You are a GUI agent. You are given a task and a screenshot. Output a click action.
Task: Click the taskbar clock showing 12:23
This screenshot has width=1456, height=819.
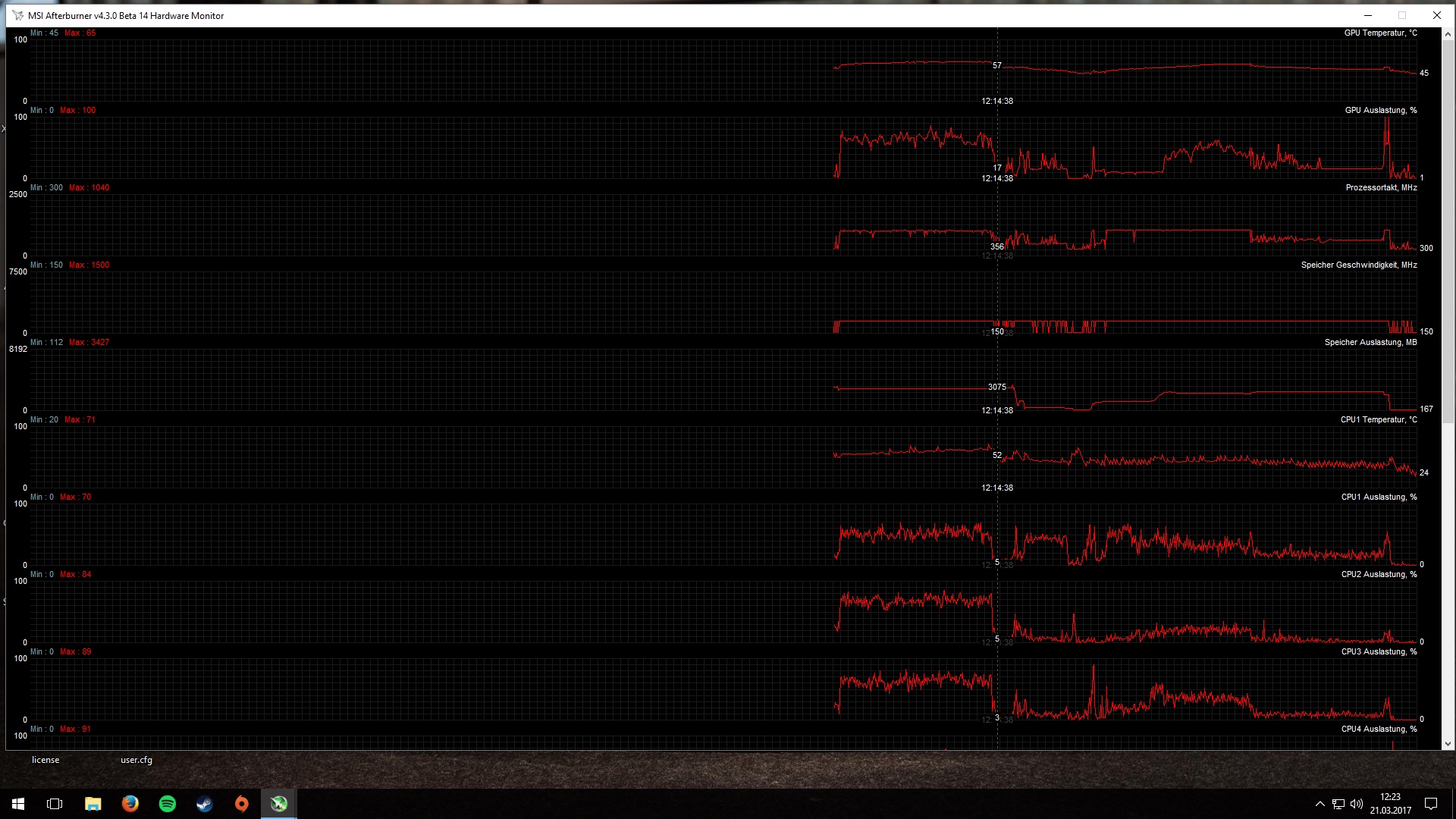(1390, 804)
